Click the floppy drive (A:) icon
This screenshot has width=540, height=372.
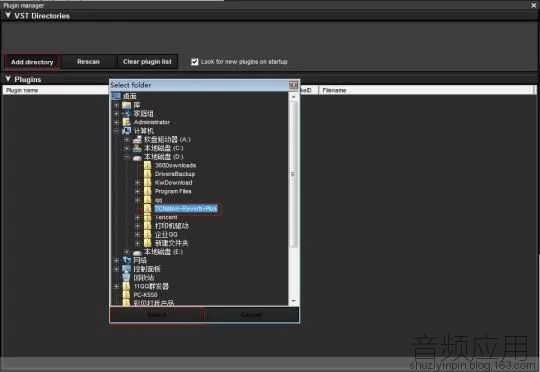click(x=137, y=140)
